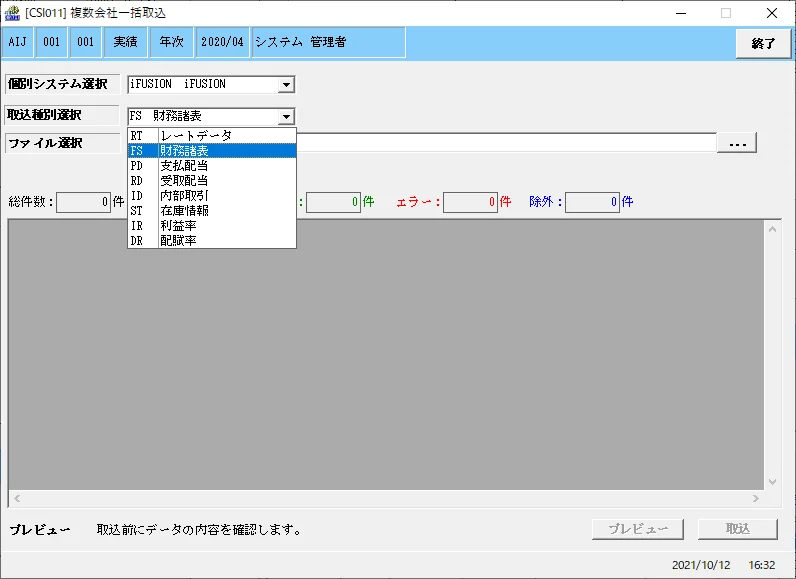Select RT レートデータ from list
Image resolution: width=796 pixels, height=579 pixels.
(212, 135)
